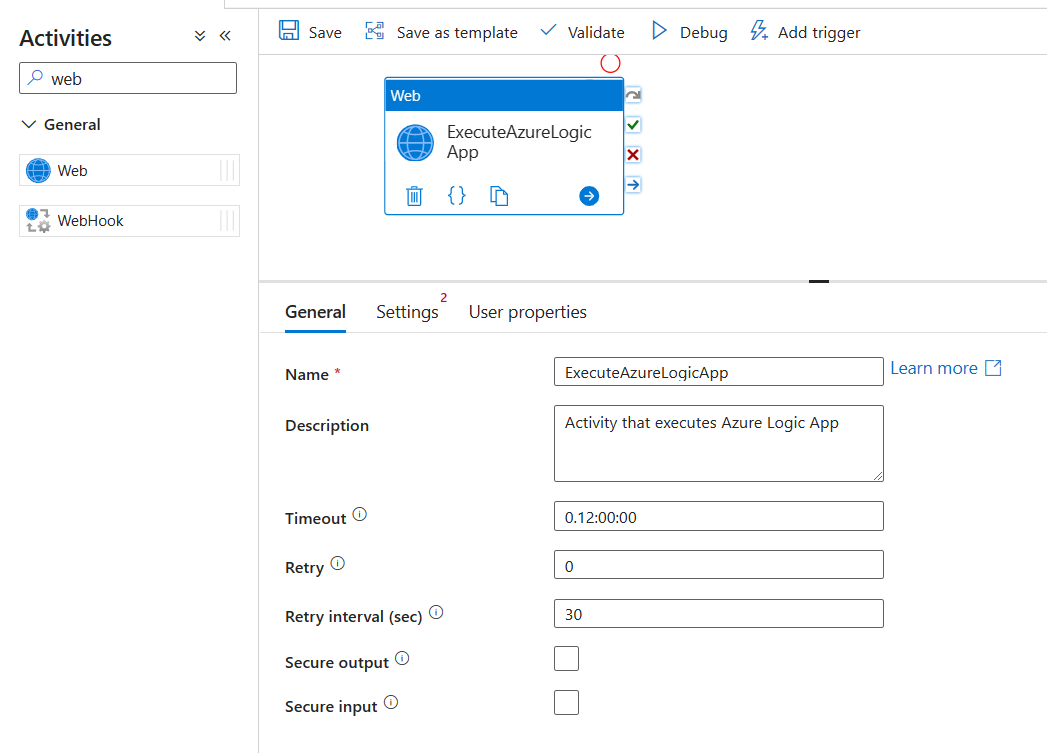Viewport: 1047px width, 753px height.
Task: Select the red Upon Failure connector
Action: 634,155
